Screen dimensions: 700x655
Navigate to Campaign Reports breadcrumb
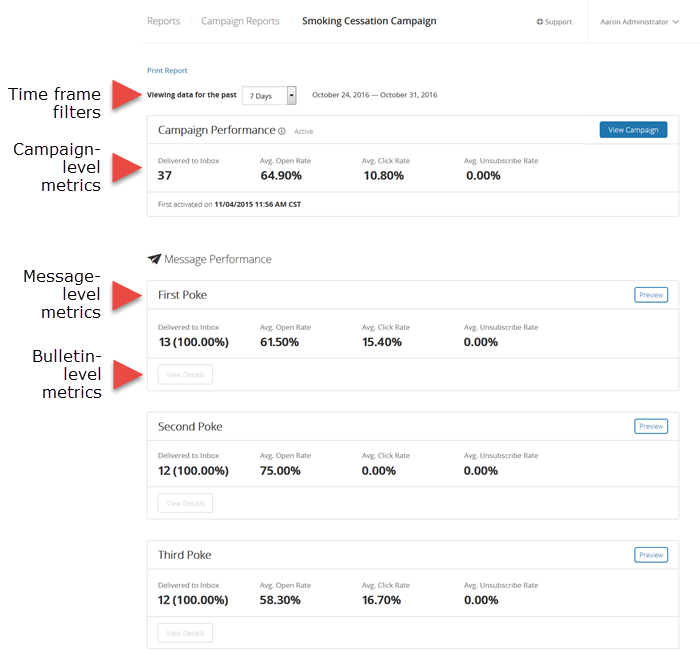238,21
